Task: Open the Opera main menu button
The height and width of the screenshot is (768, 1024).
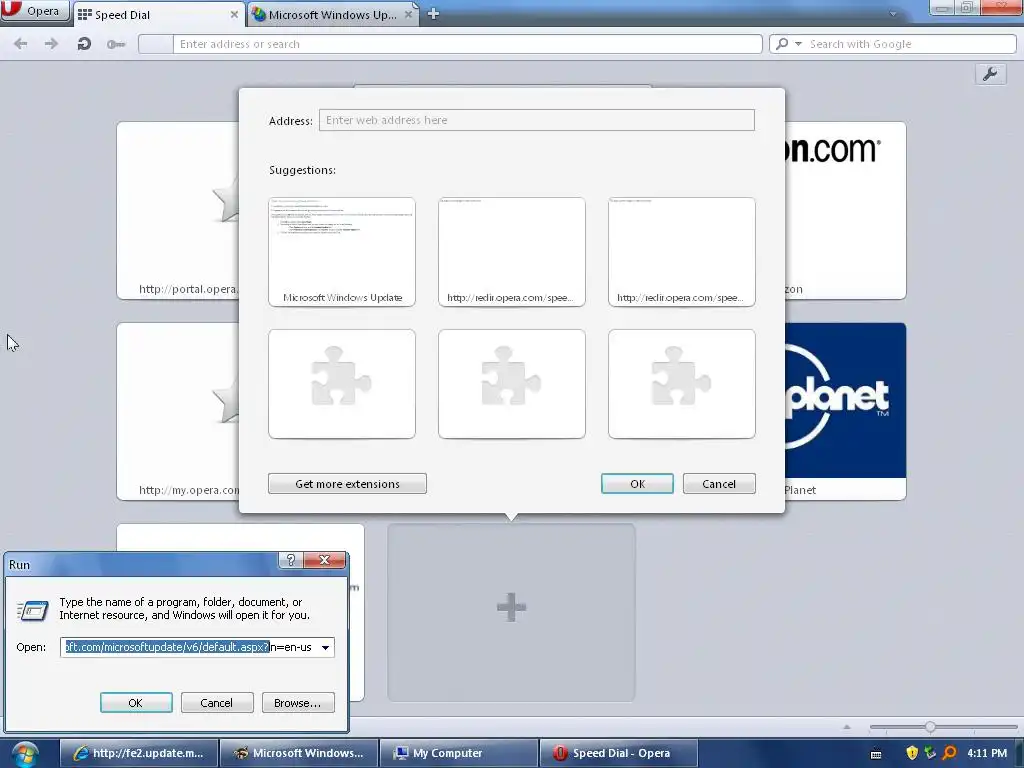Action: click(34, 11)
